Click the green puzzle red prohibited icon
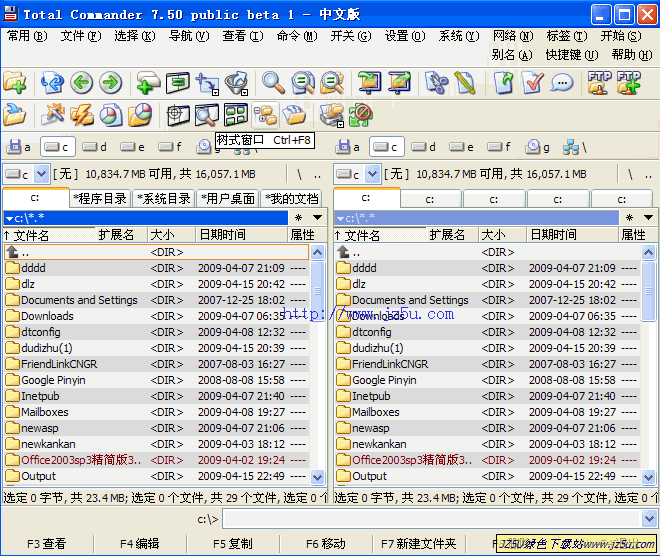This screenshot has width=660, height=556. (x=361, y=115)
